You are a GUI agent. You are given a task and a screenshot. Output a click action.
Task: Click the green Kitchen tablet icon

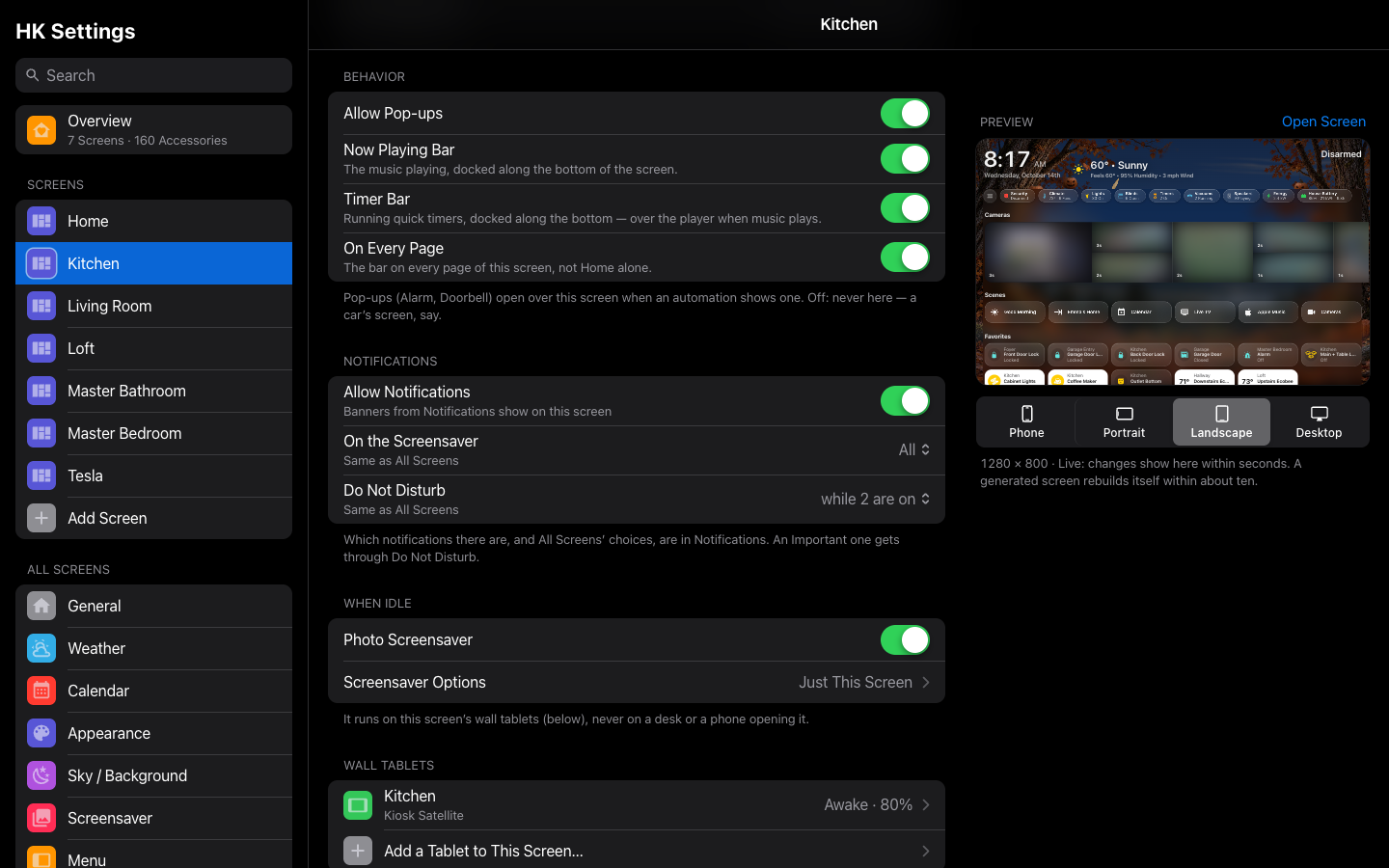point(358,804)
